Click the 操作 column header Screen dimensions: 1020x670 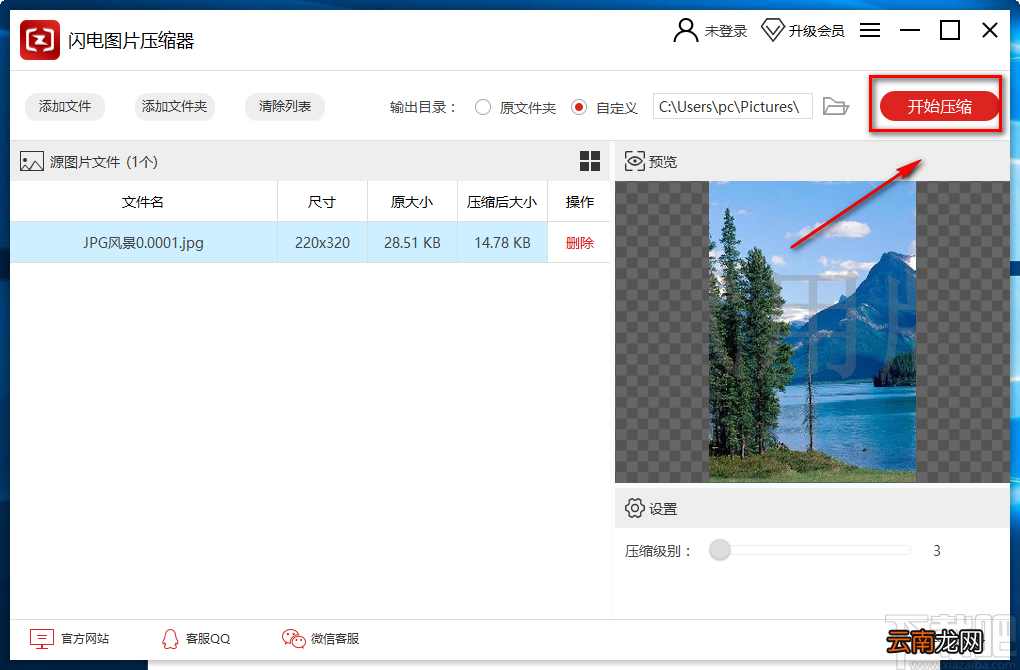[x=580, y=202]
